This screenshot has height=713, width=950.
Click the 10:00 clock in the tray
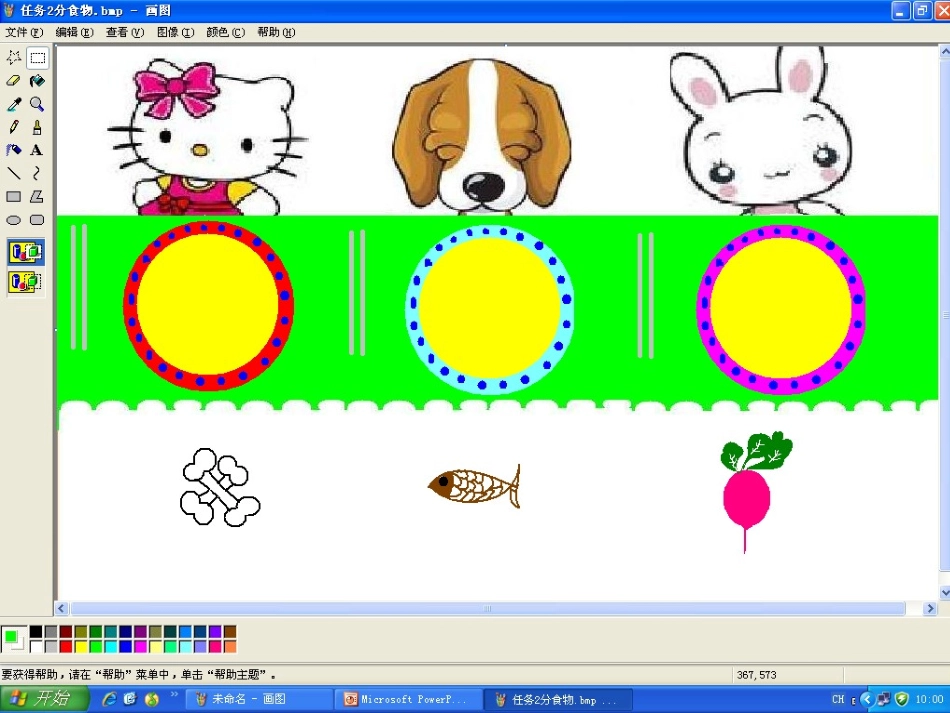(x=929, y=699)
